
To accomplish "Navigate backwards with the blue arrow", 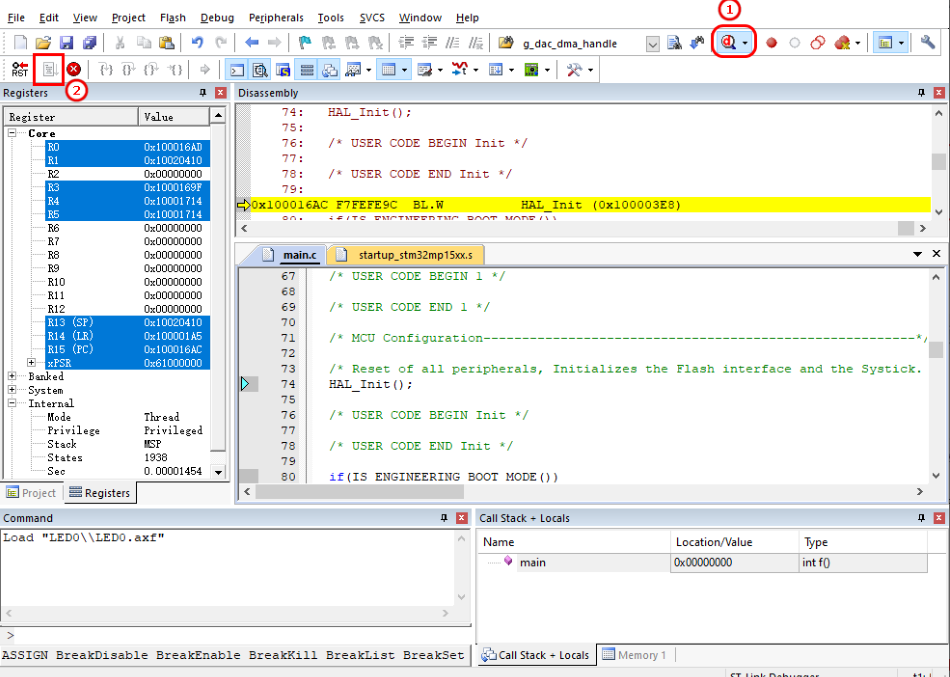I will pos(251,43).
